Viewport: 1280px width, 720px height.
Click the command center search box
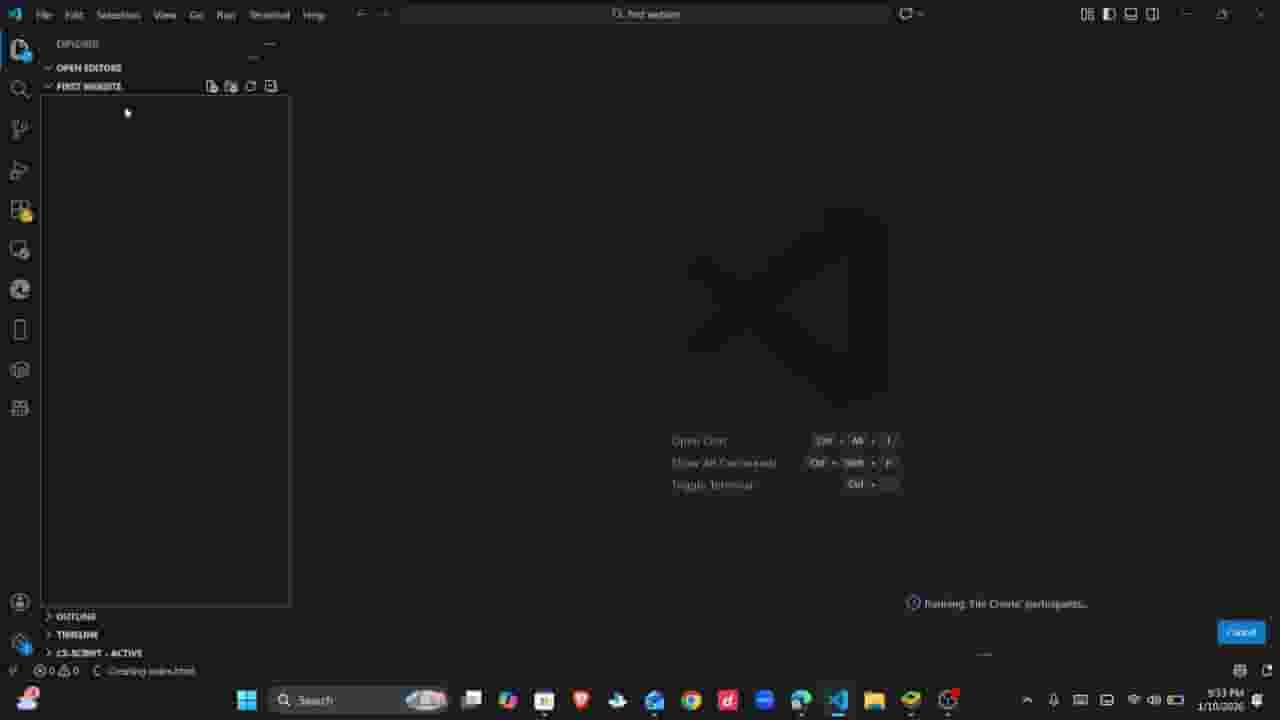point(645,14)
